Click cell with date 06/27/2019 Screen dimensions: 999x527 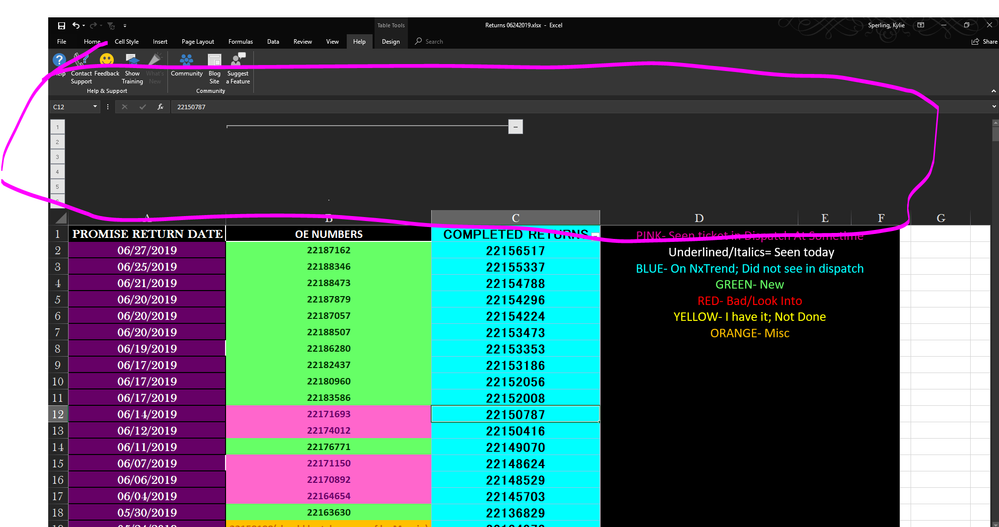[147, 250]
